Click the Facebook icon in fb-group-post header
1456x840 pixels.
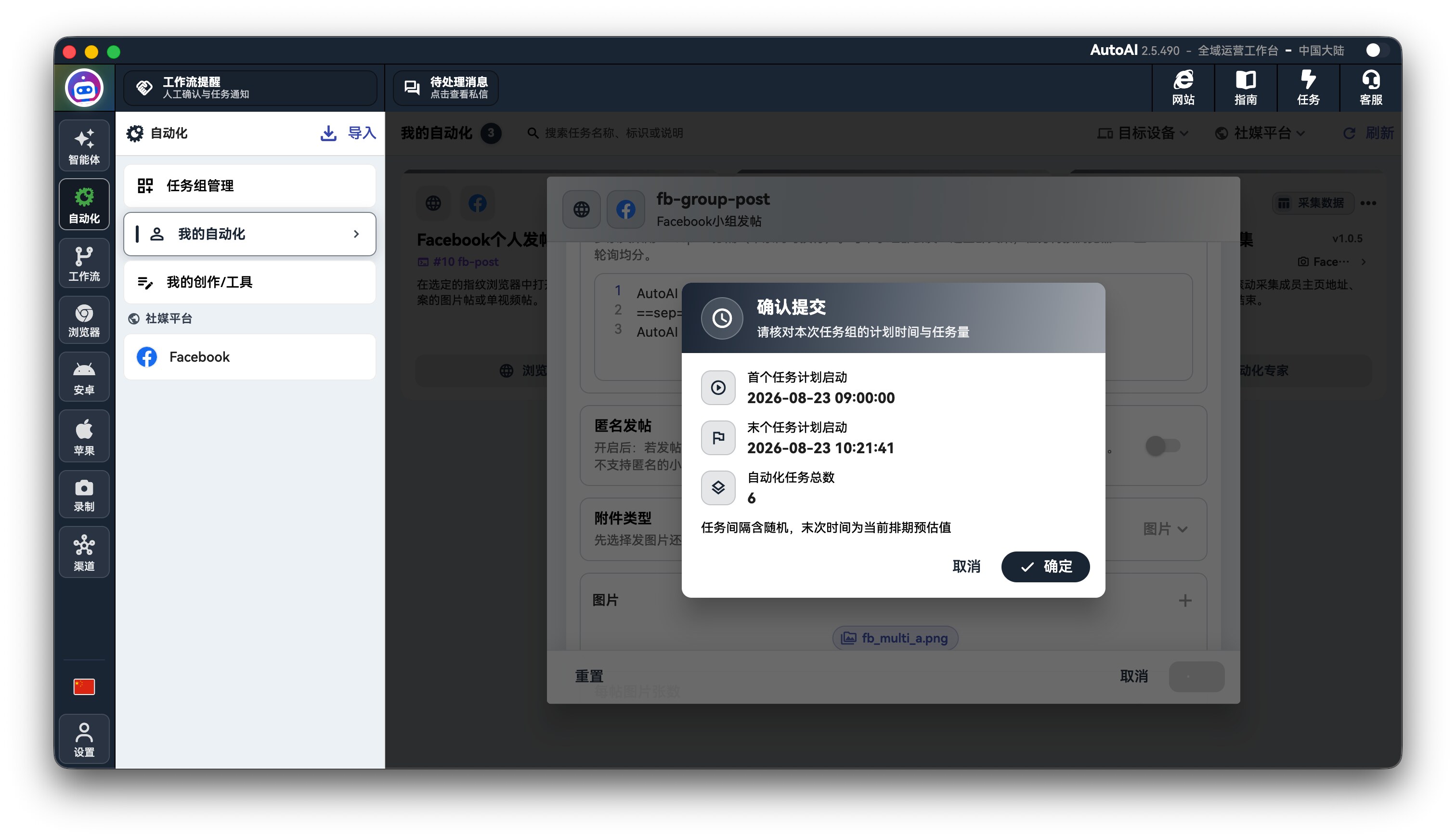click(x=625, y=209)
